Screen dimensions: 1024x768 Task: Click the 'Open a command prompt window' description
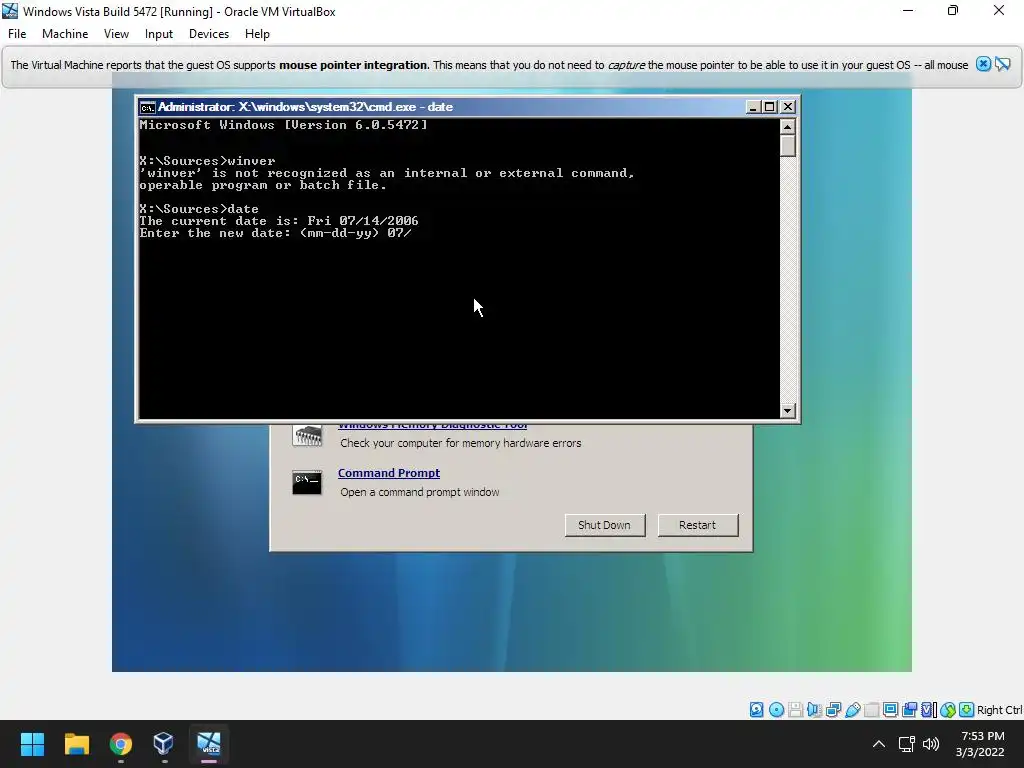click(419, 492)
